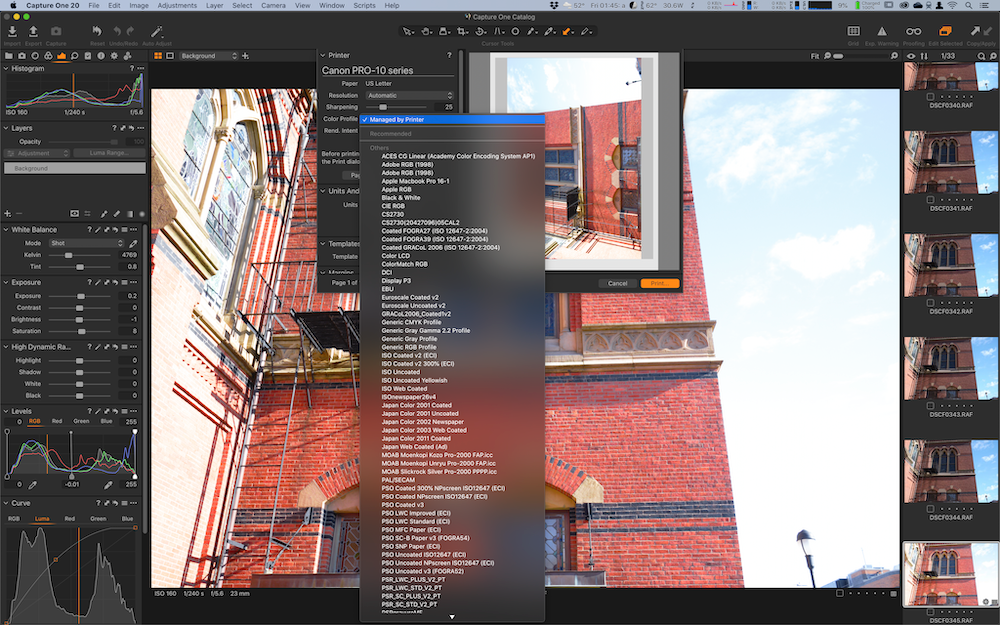Click the Export icon in the toolbar

pyautogui.click(x=33, y=33)
